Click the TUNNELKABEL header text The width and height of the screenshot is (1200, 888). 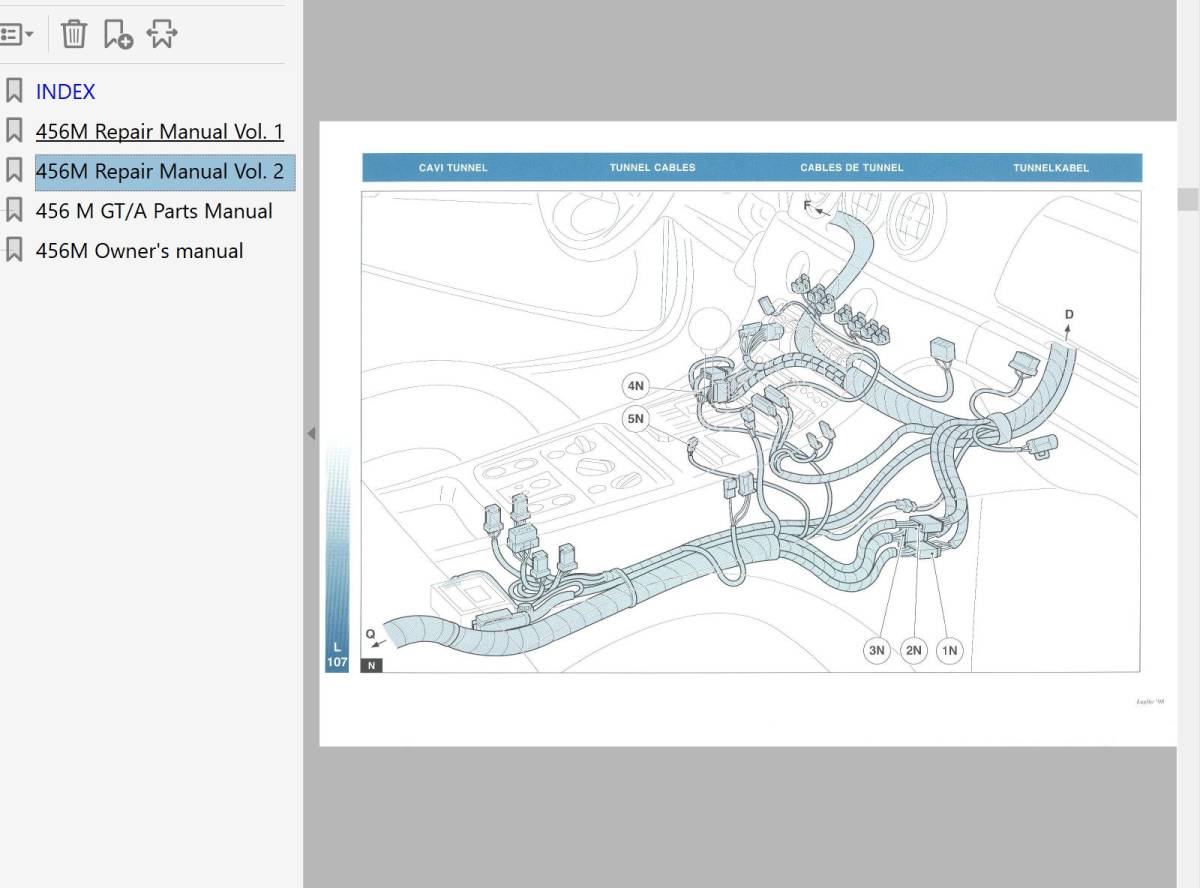click(x=1051, y=168)
